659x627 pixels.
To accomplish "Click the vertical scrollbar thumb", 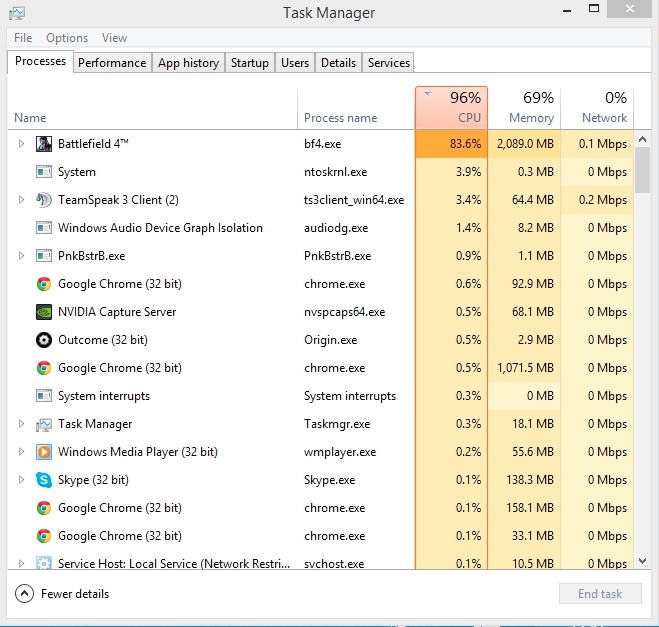I will (642, 170).
